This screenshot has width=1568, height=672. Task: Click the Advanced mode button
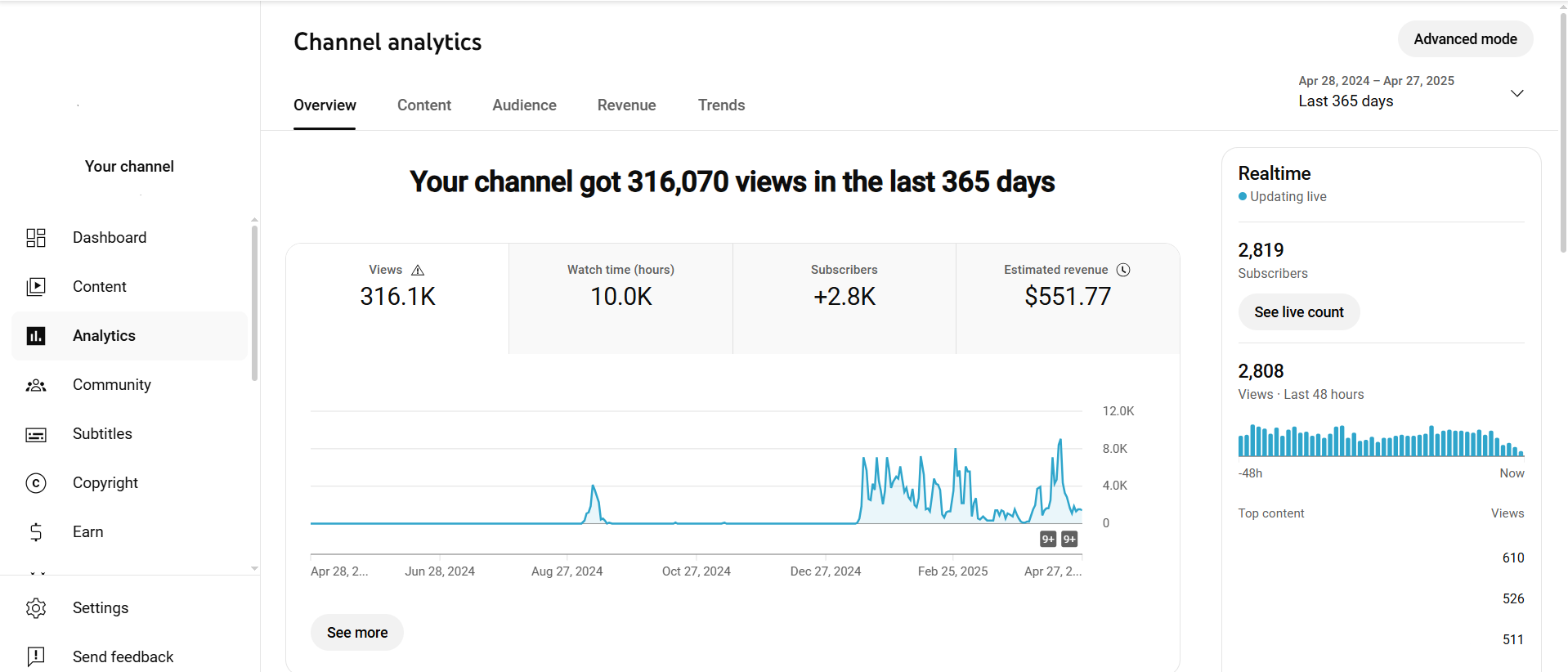pos(1465,39)
